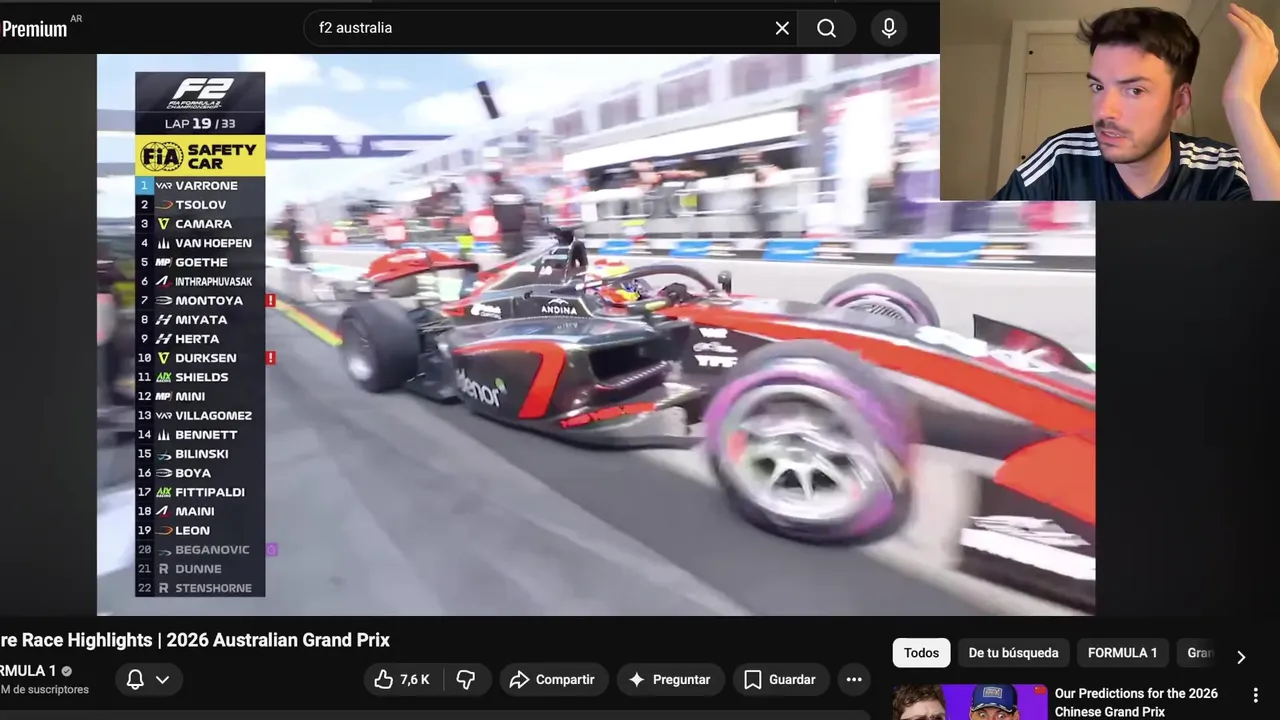
Task: Open 'Our Predictions for the 2026 Chinese Grand Prix'
Action: [x=1136, y=702]
